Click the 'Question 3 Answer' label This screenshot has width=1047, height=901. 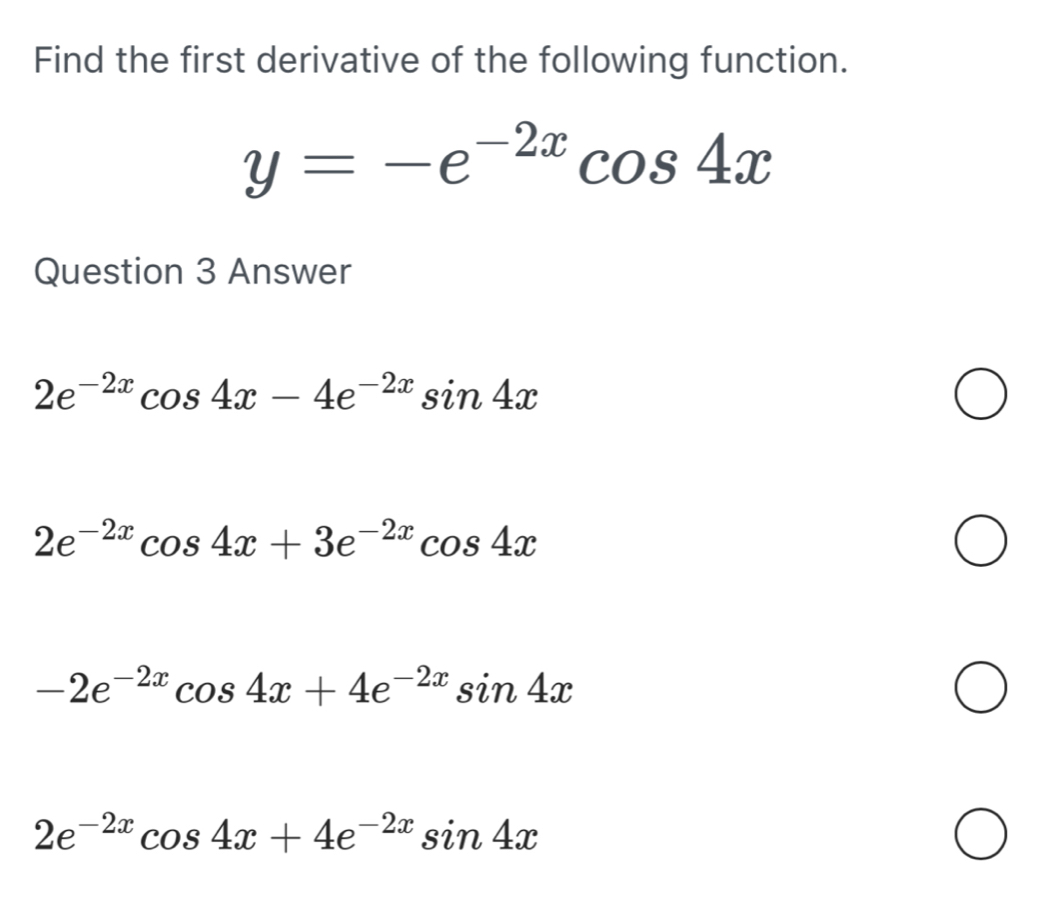coord(192,271)
